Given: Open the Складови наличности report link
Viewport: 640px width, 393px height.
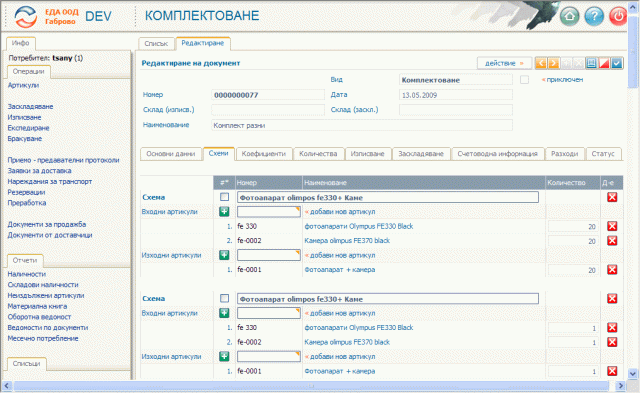Looking at the screenshot, I should (43, 284).
